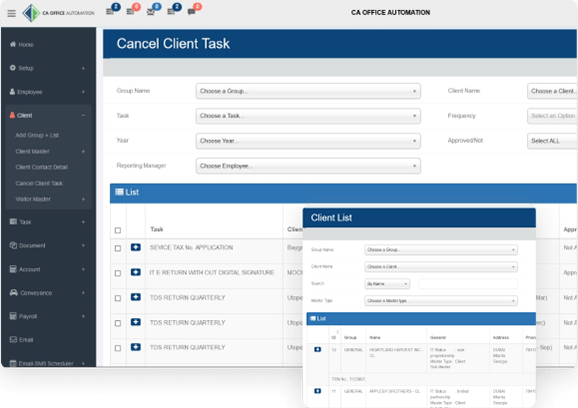Viewport: 578px width, 408px height.
Task: Open the Approved/Not Select ALL dropdown
Action: [x=552, y=141]
